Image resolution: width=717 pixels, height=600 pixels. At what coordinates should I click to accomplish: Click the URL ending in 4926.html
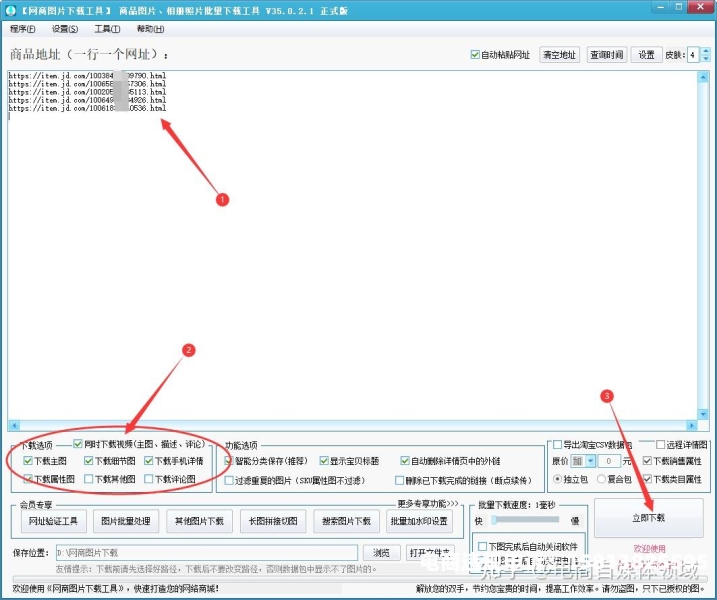[x=87, y=100]
